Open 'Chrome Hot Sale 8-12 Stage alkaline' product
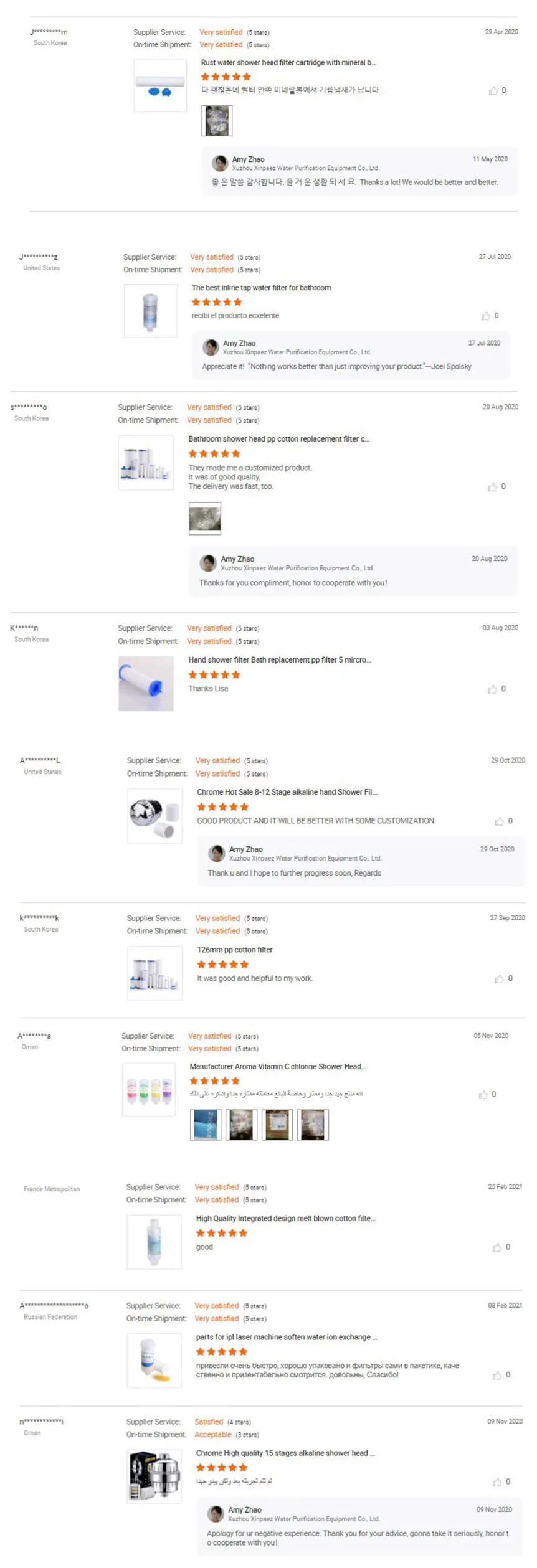Image resolution: width=537 pixels, height=1568 pixels. point(287,792)
